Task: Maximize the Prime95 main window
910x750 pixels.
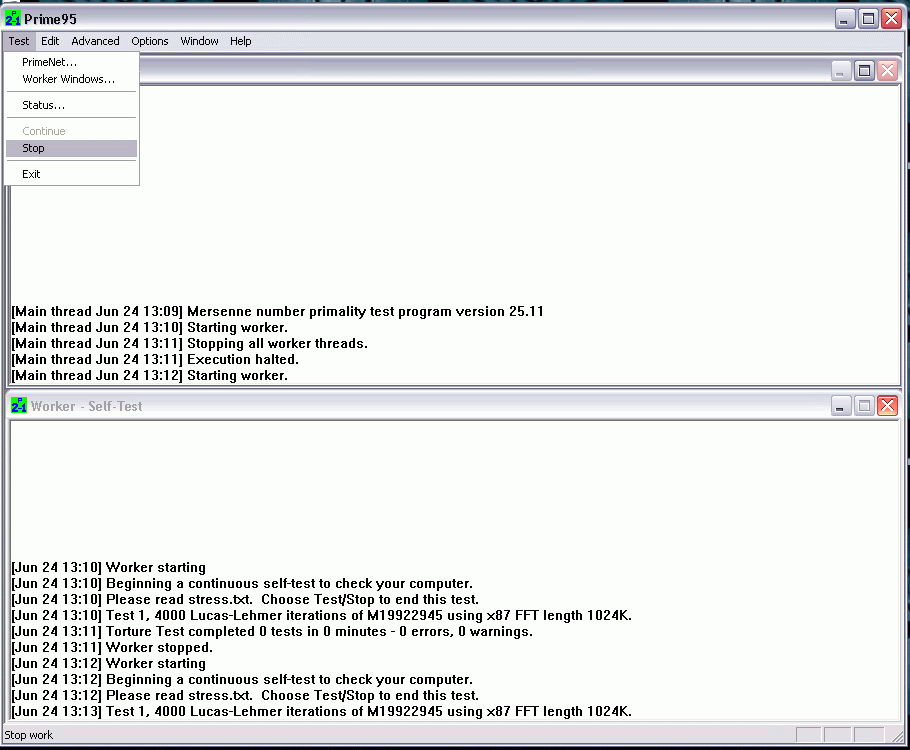Action: 868,19
